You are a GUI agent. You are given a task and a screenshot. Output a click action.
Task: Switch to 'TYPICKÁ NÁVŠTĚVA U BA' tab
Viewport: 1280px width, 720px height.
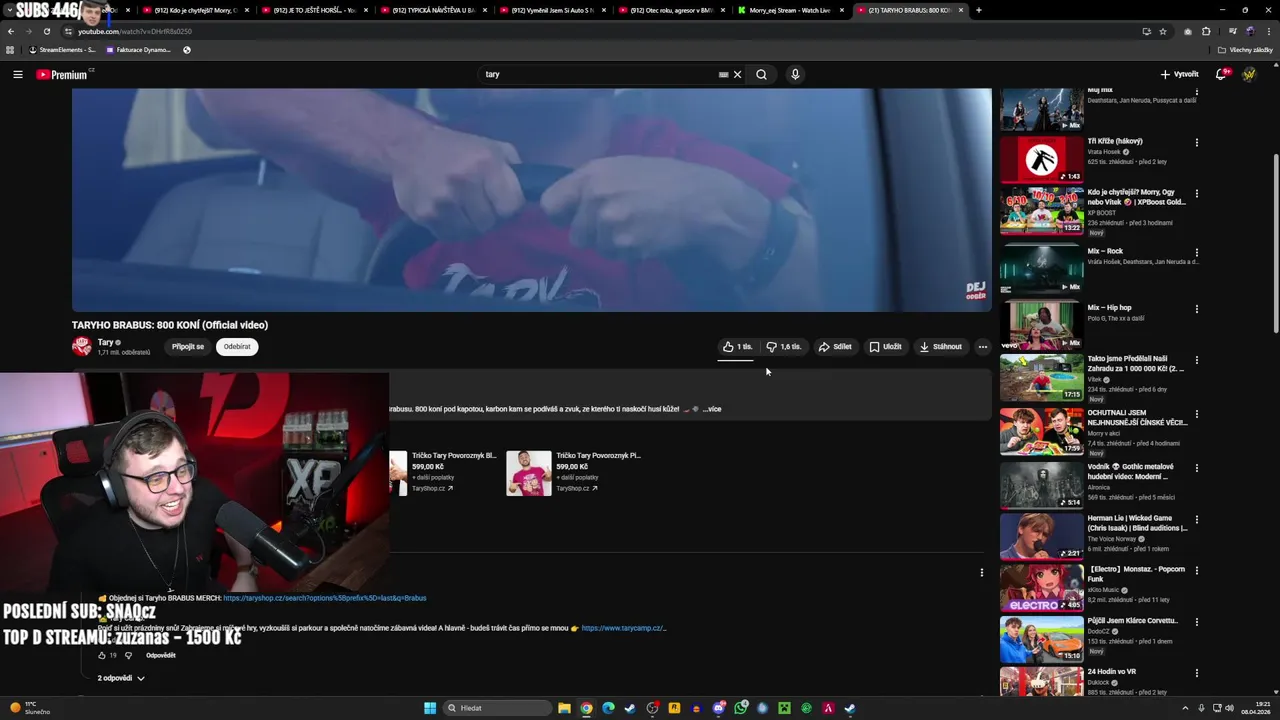click(x=432, y=10)
